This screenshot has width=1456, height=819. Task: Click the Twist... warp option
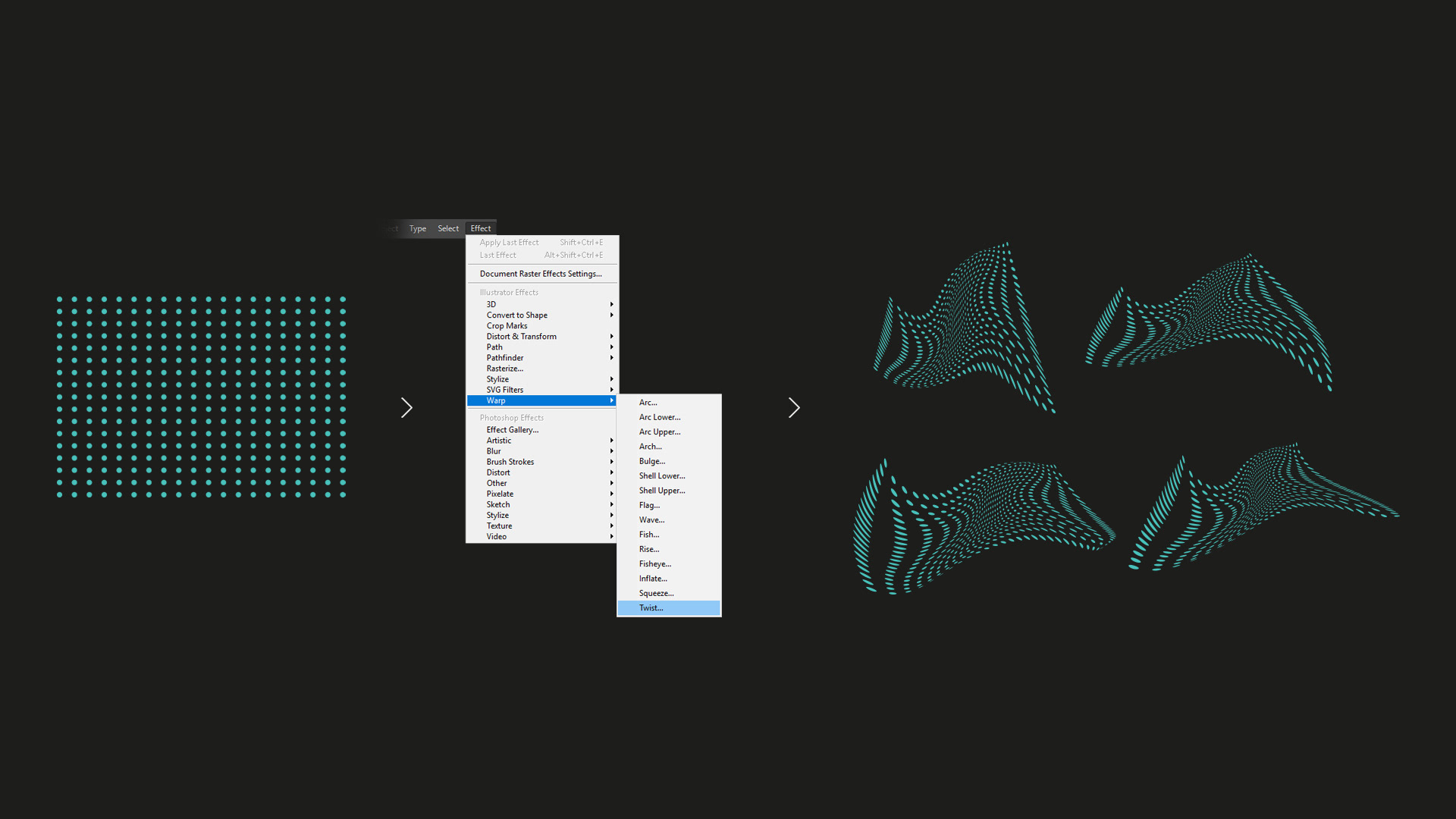tap(651, 608)
